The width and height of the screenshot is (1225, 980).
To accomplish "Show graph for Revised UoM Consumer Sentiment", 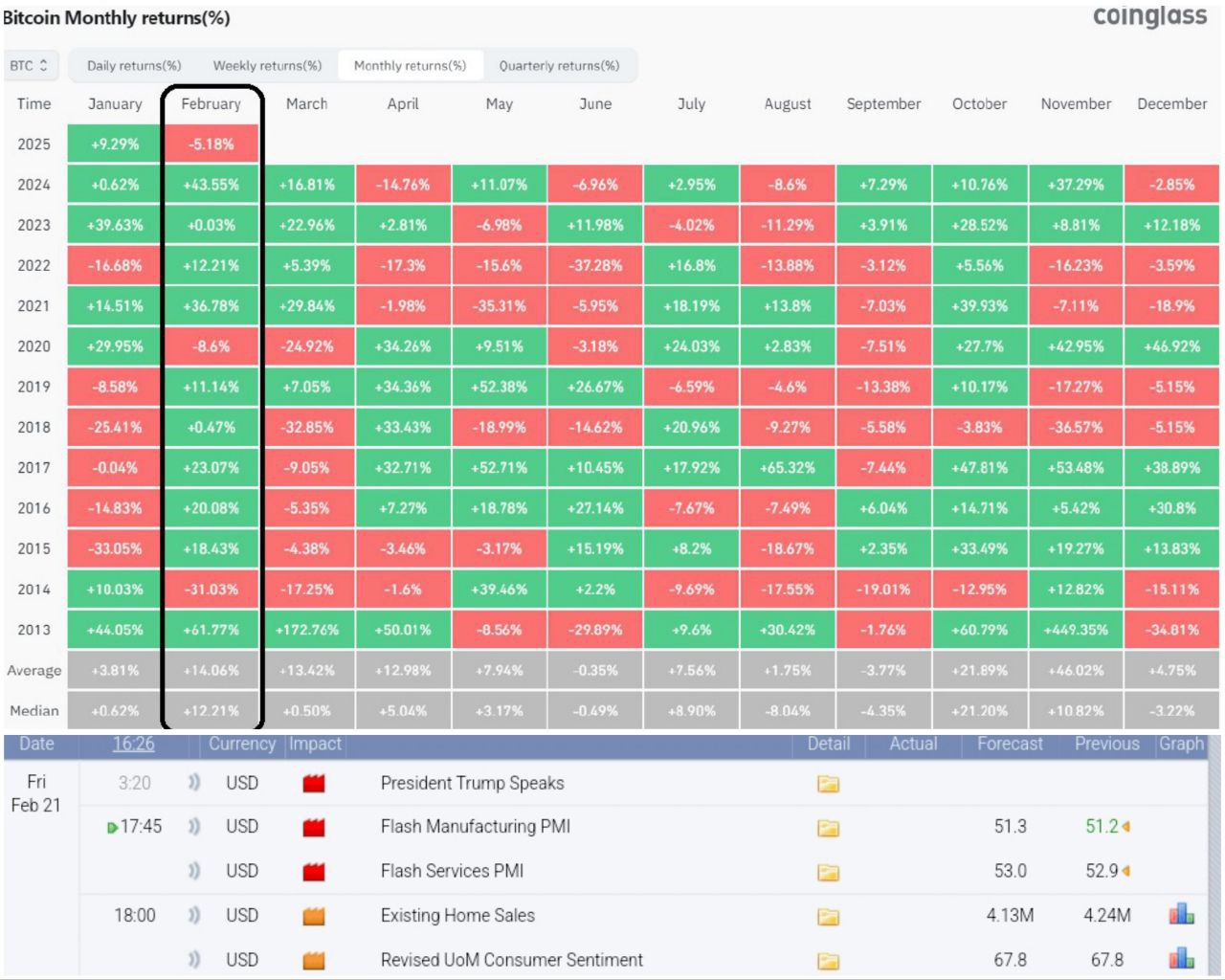I will click(1181, 959).
